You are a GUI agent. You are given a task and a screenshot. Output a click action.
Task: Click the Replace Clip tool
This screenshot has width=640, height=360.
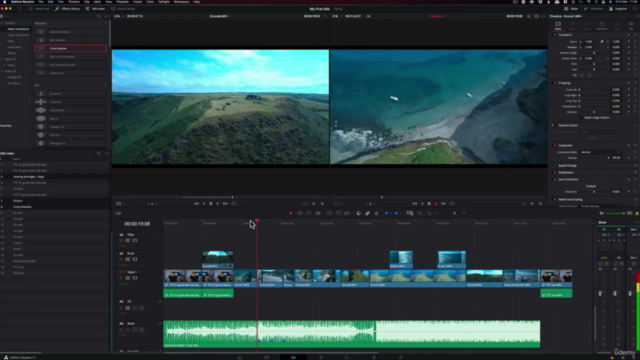(347, 213)
